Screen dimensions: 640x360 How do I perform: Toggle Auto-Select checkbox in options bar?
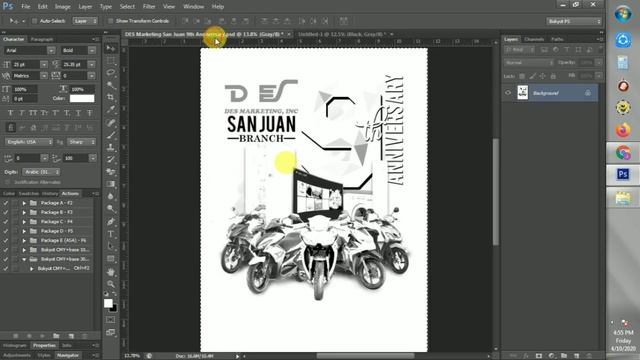(x=34, y=21)
